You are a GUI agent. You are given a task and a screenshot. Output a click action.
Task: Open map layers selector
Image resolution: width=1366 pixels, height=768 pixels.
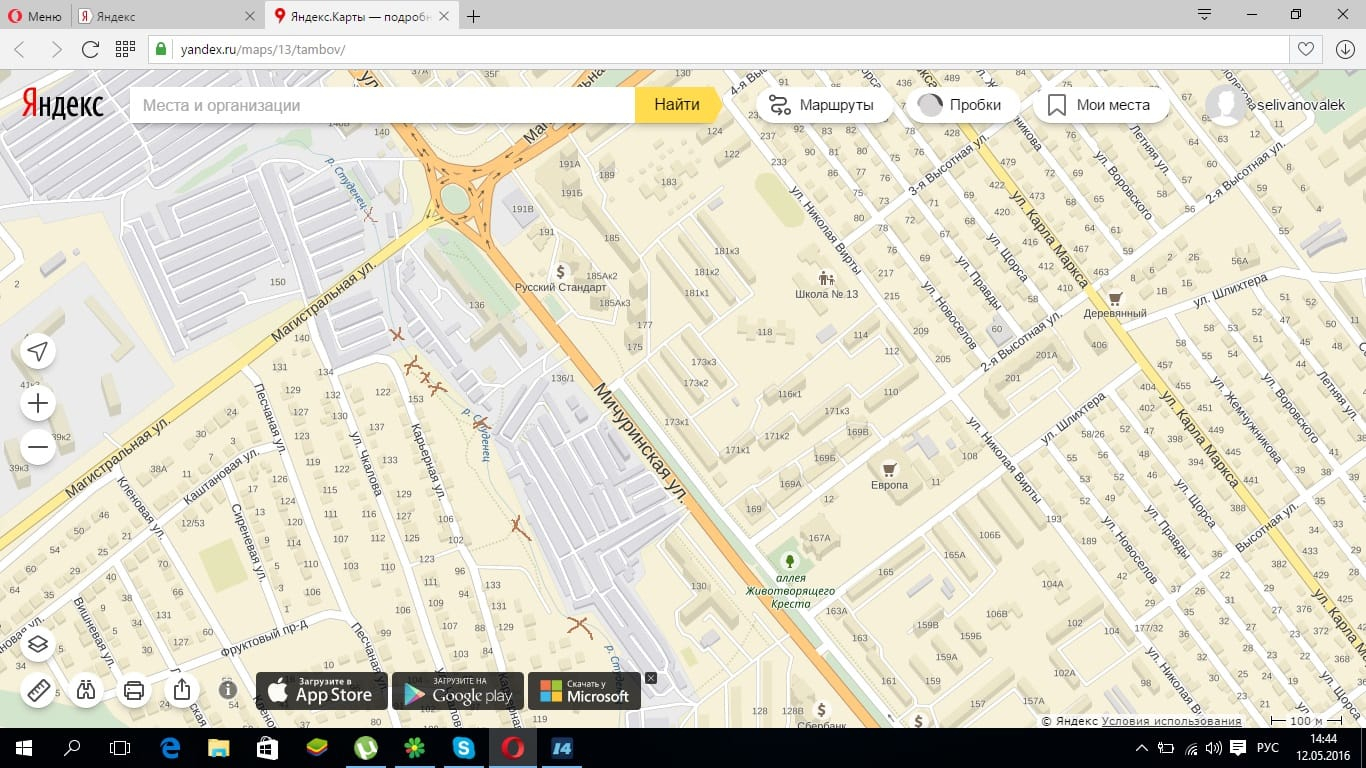(x=38, y=643)
